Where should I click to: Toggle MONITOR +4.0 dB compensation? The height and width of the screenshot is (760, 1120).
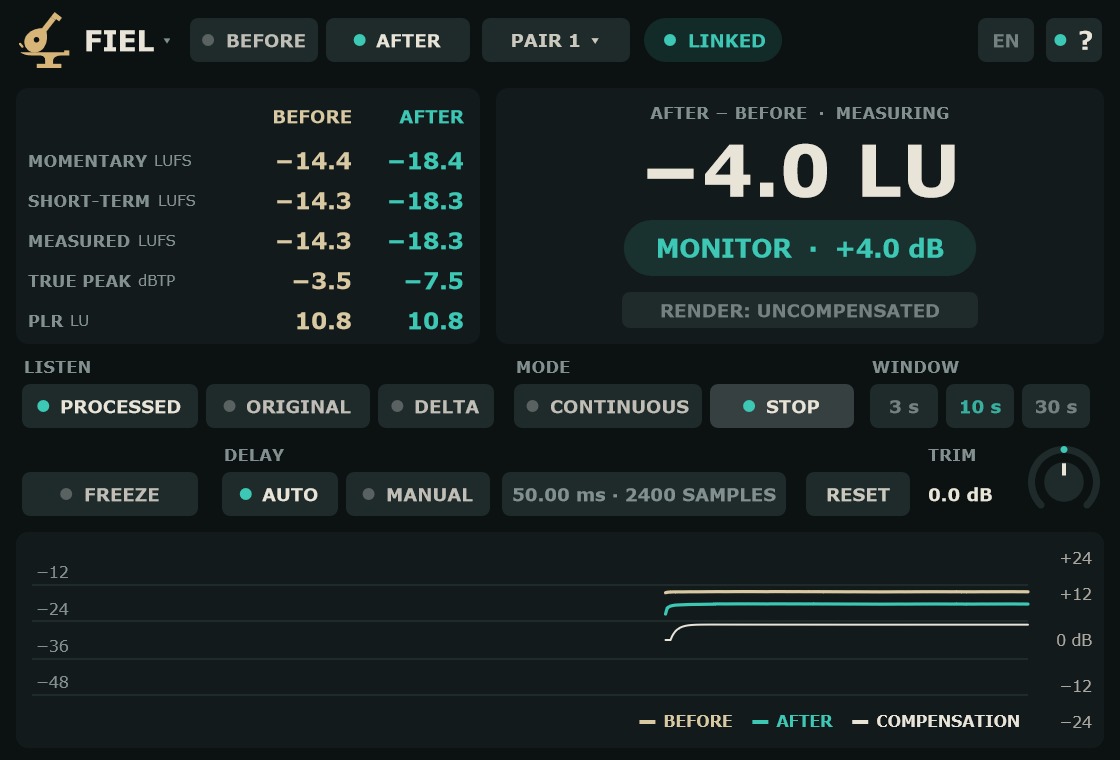click(800, 249)
